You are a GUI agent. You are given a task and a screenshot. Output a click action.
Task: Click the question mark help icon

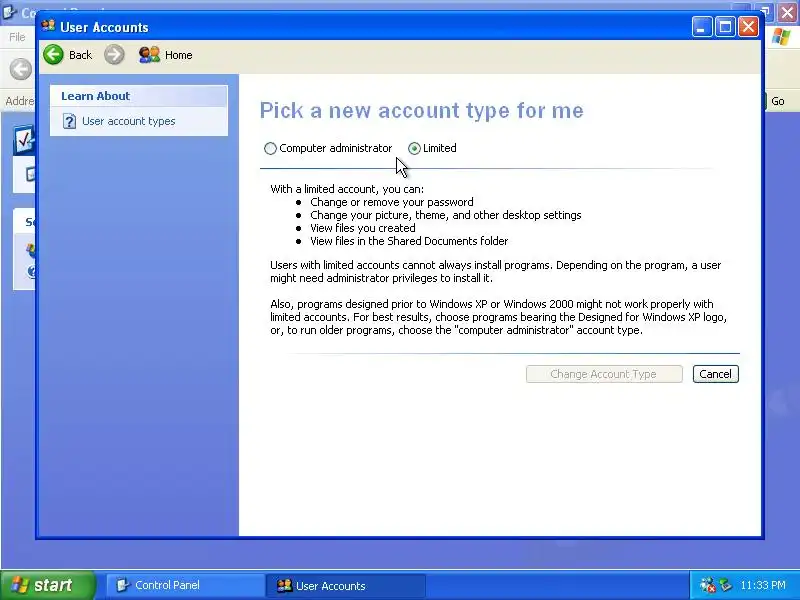[69, 121]
